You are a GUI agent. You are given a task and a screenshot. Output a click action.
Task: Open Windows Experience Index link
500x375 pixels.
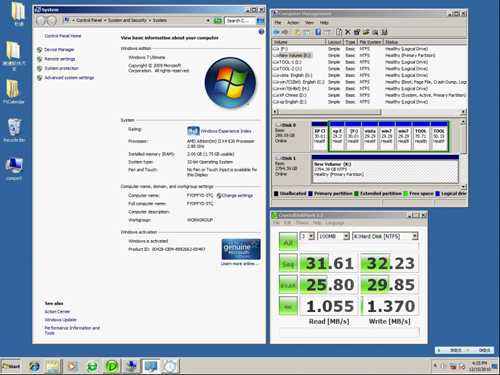(x=226, y=131)
